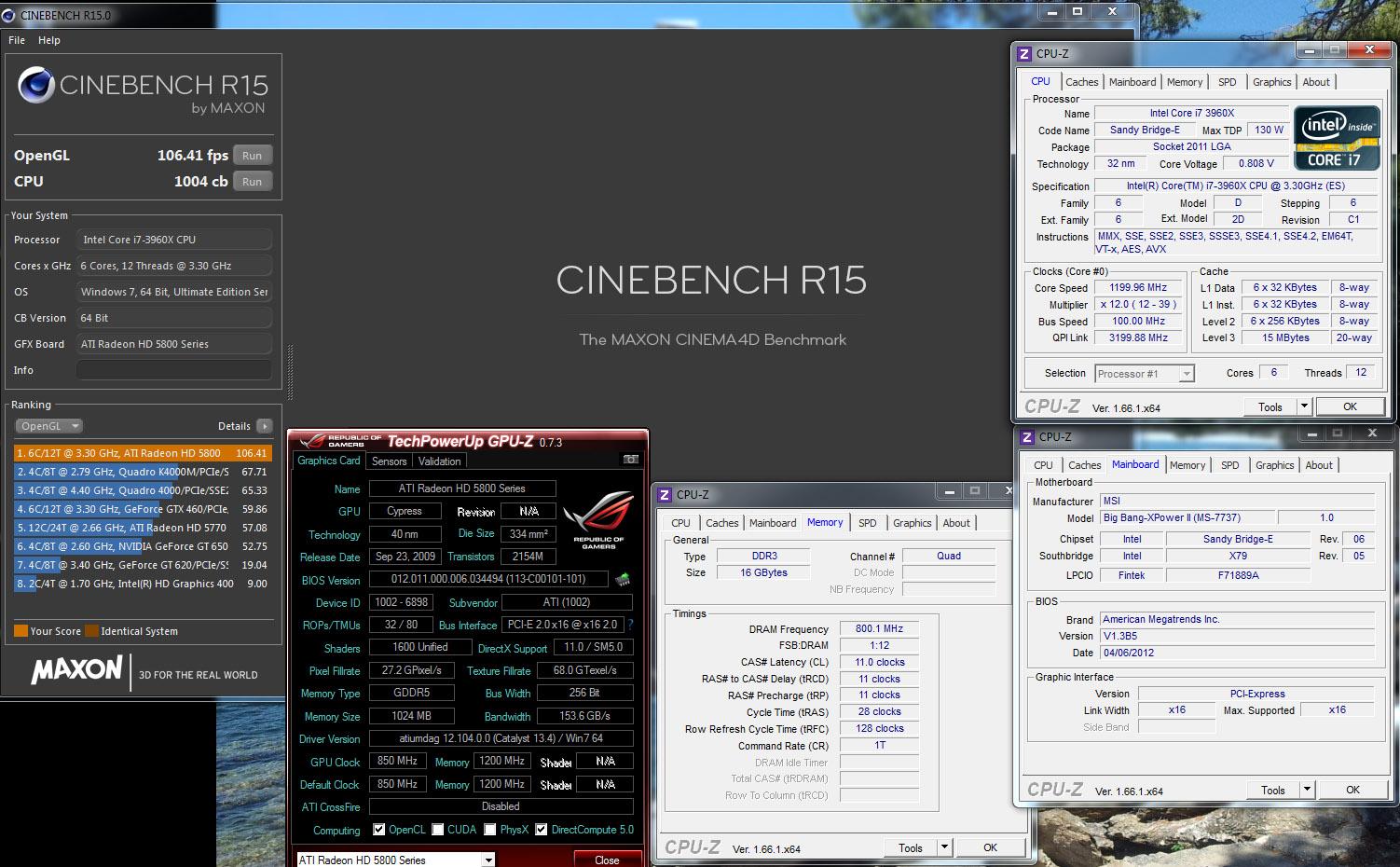The height and width of the screenshot is (867, 1400).
Task: Select Graphics tab in CPU-Z Mainboard window
Action: tap(1274, 465)
